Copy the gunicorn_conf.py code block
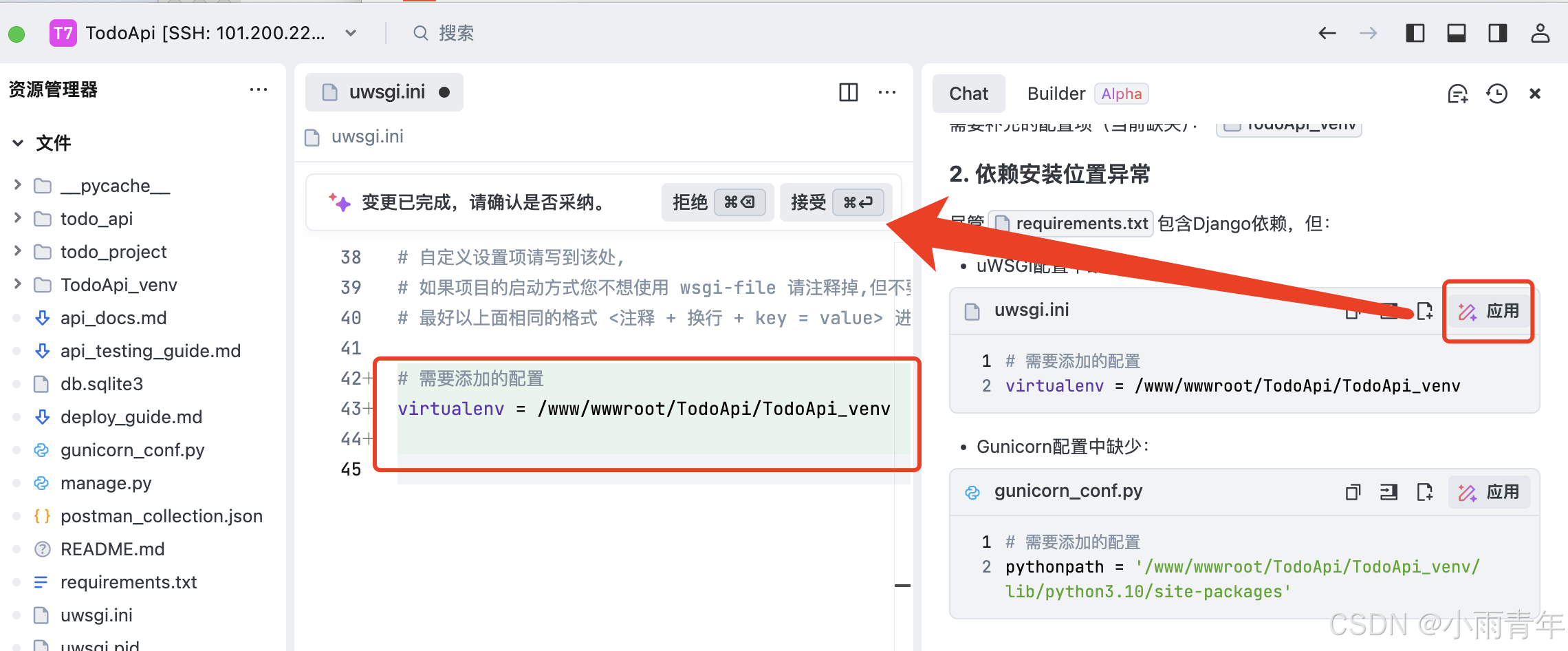Screen dimensions: 1568x651 click(1353, 492)
